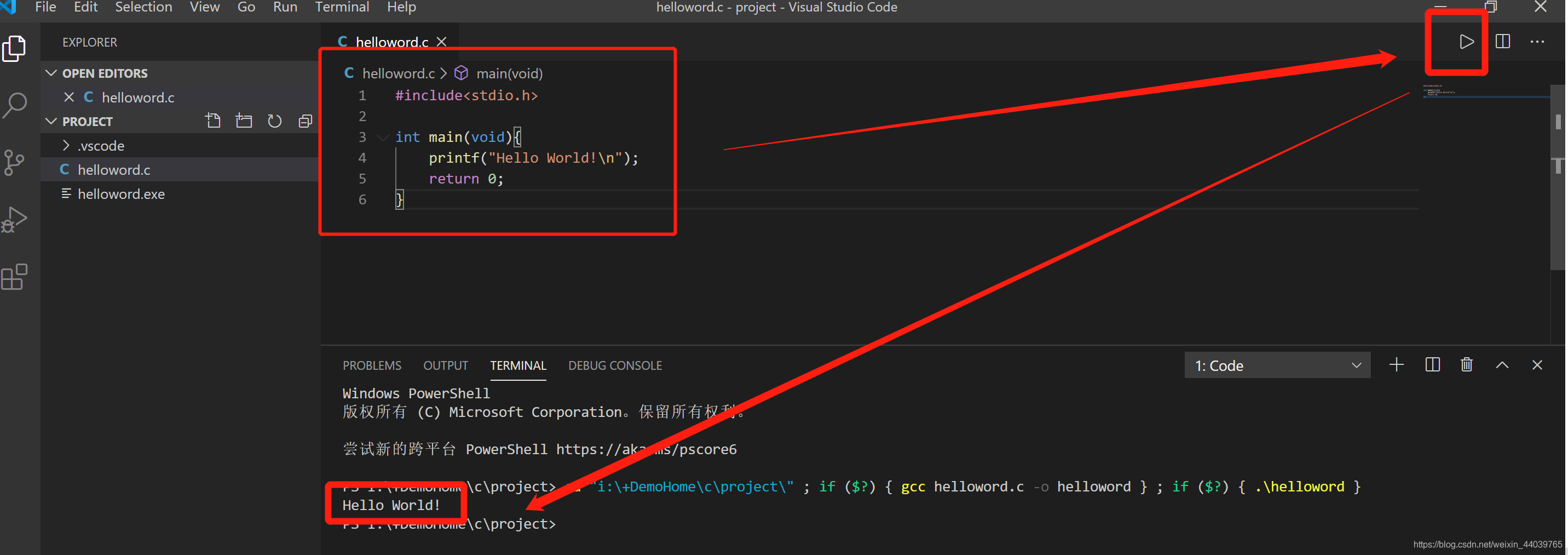Open the File menu

click(x=45, y=7)
